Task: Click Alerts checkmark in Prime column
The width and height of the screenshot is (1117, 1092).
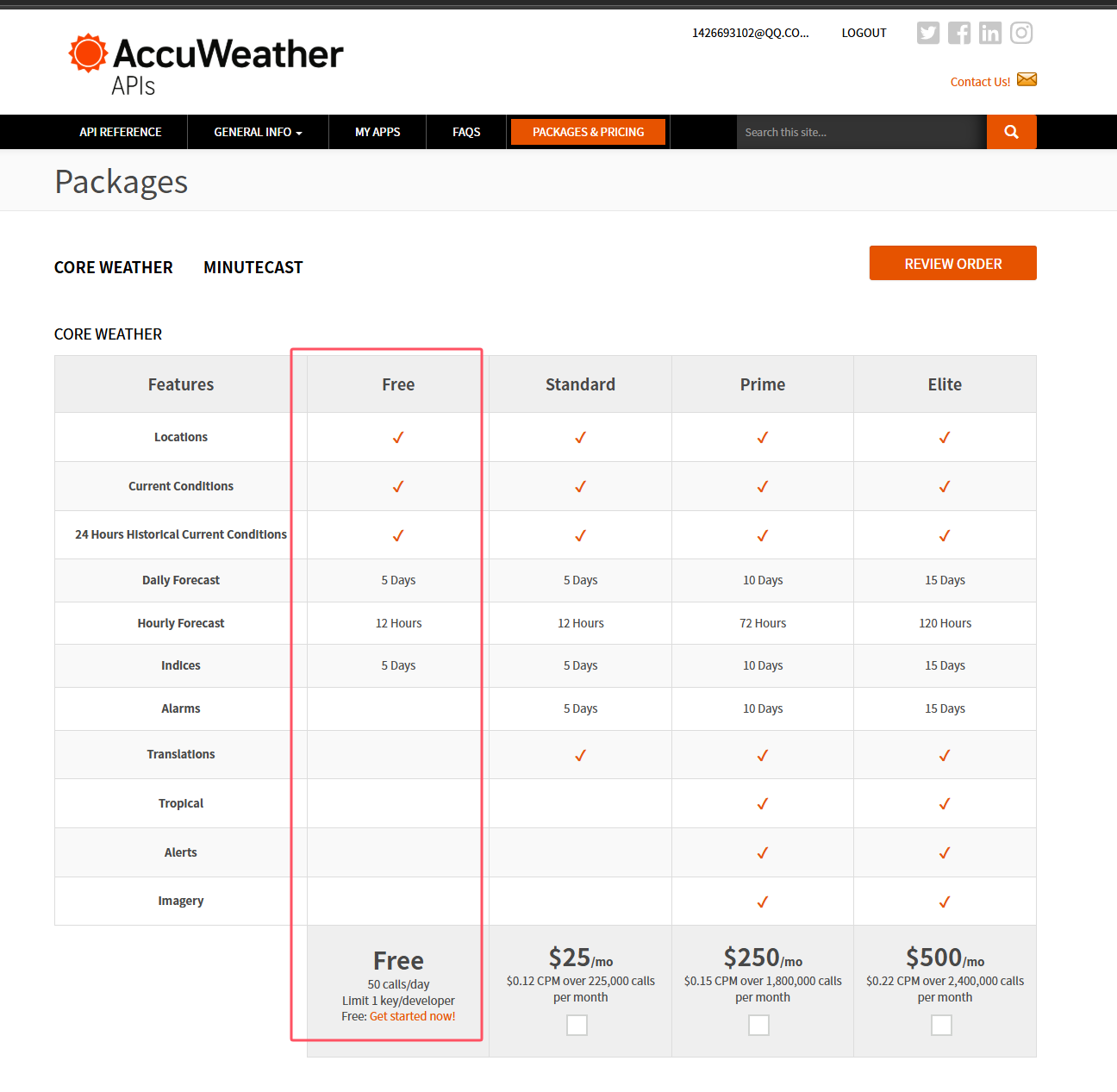Action: 763,853
